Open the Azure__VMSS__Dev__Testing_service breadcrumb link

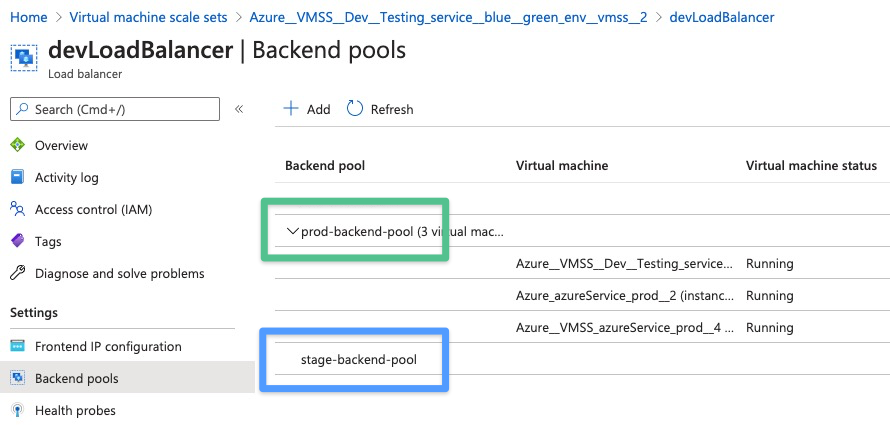(448, 18)
